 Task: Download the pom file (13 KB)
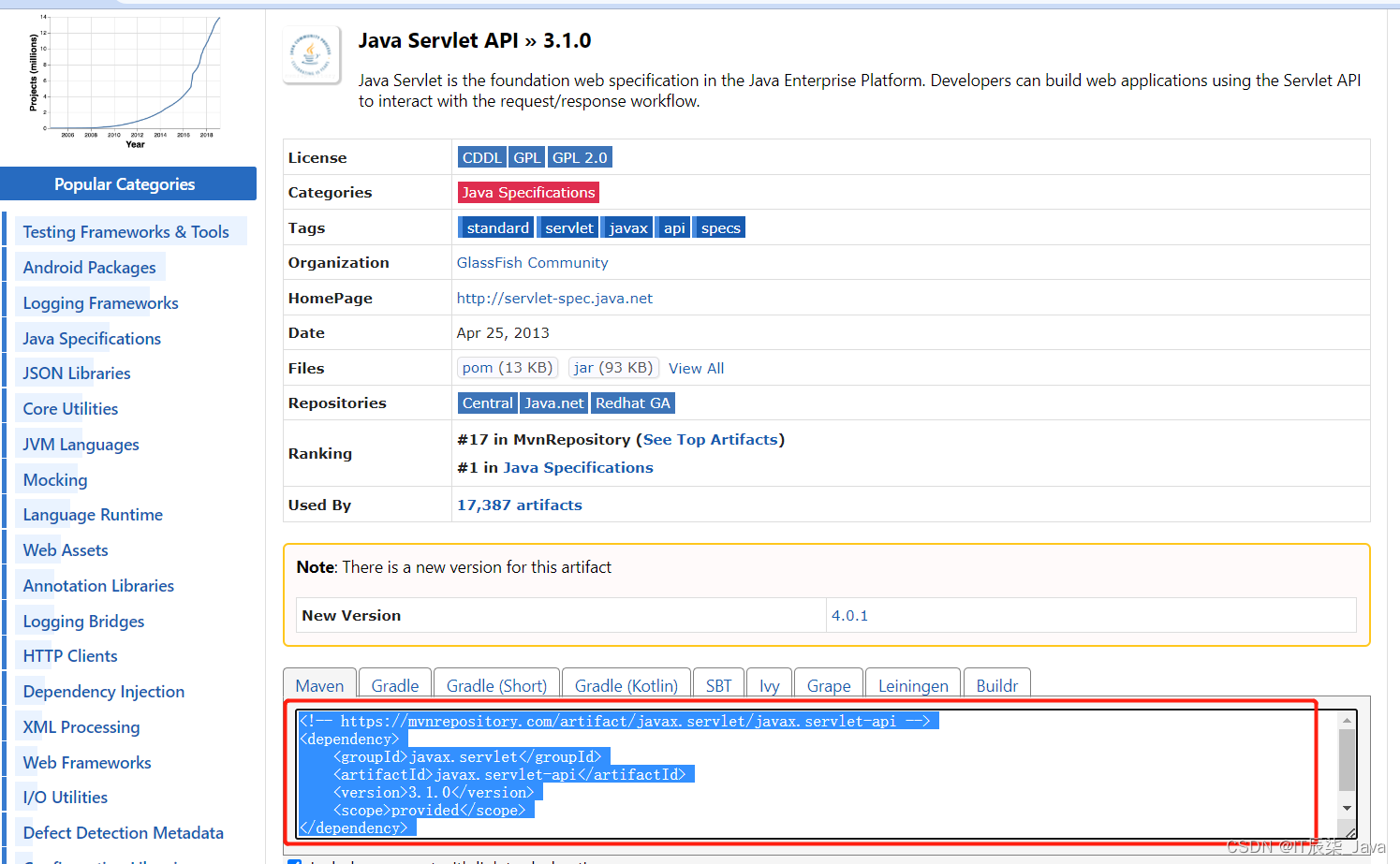[507, 367]
